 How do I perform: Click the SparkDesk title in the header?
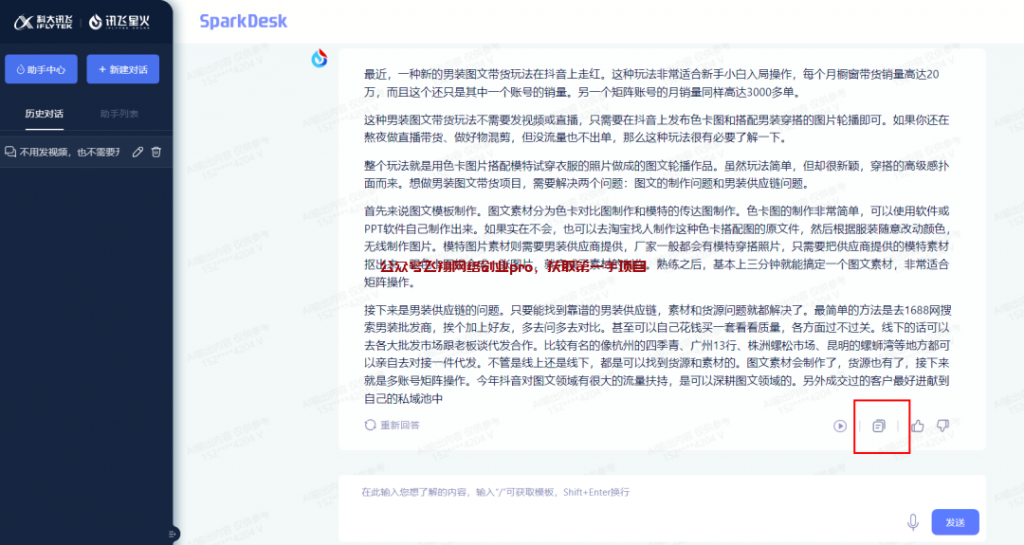[243, 21]
